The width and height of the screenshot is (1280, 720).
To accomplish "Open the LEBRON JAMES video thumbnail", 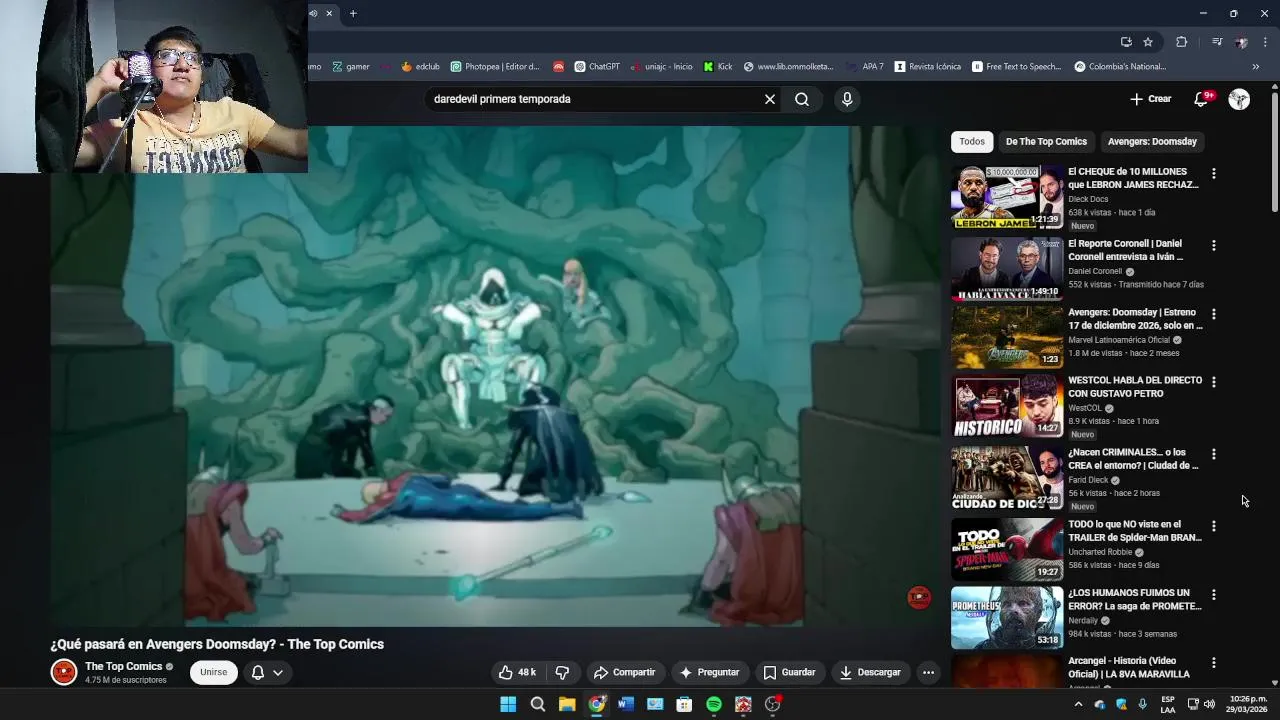I will pos(1007,197).
